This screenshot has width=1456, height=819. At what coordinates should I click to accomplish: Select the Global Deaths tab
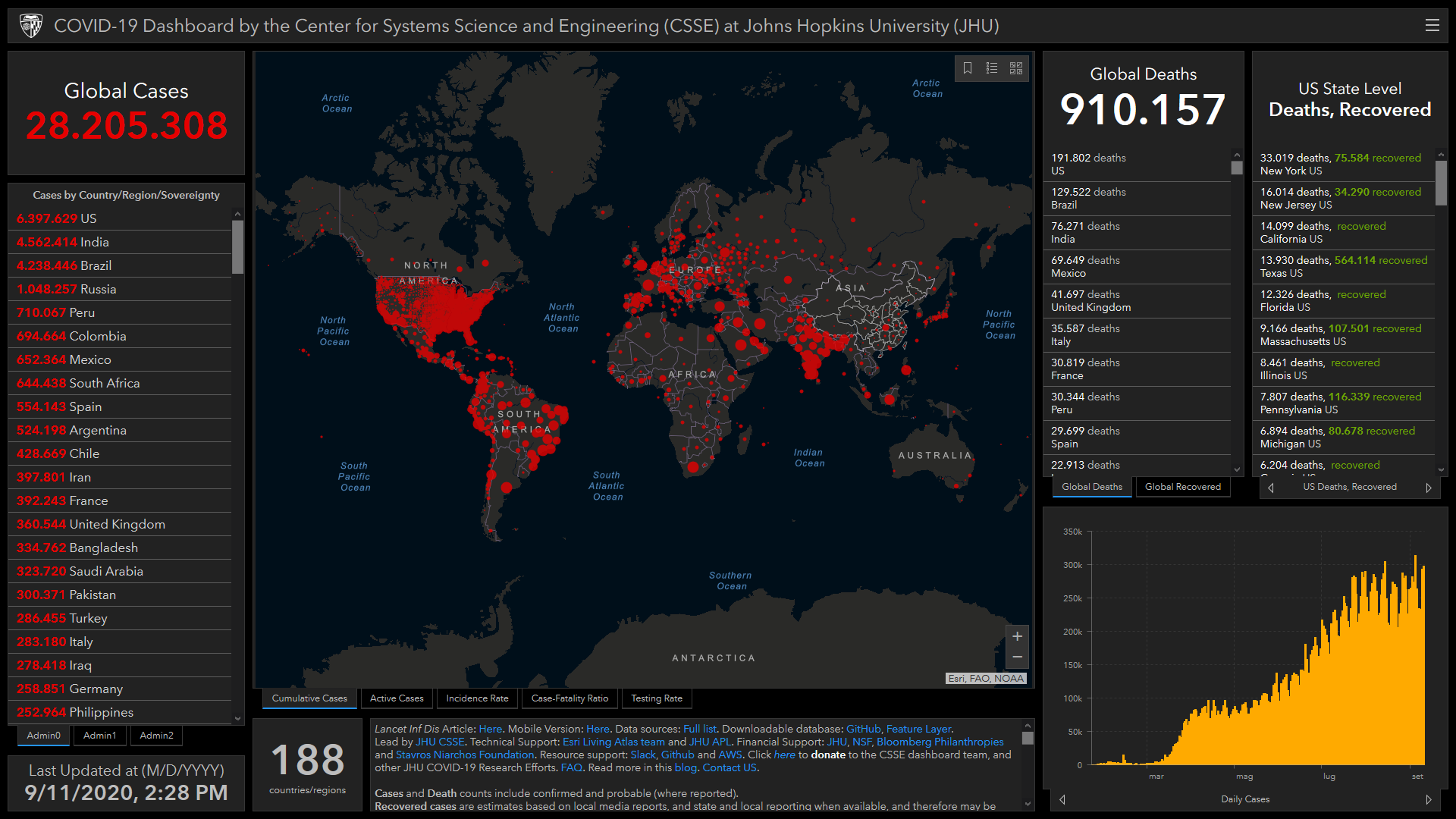[x=1092, y=487]
